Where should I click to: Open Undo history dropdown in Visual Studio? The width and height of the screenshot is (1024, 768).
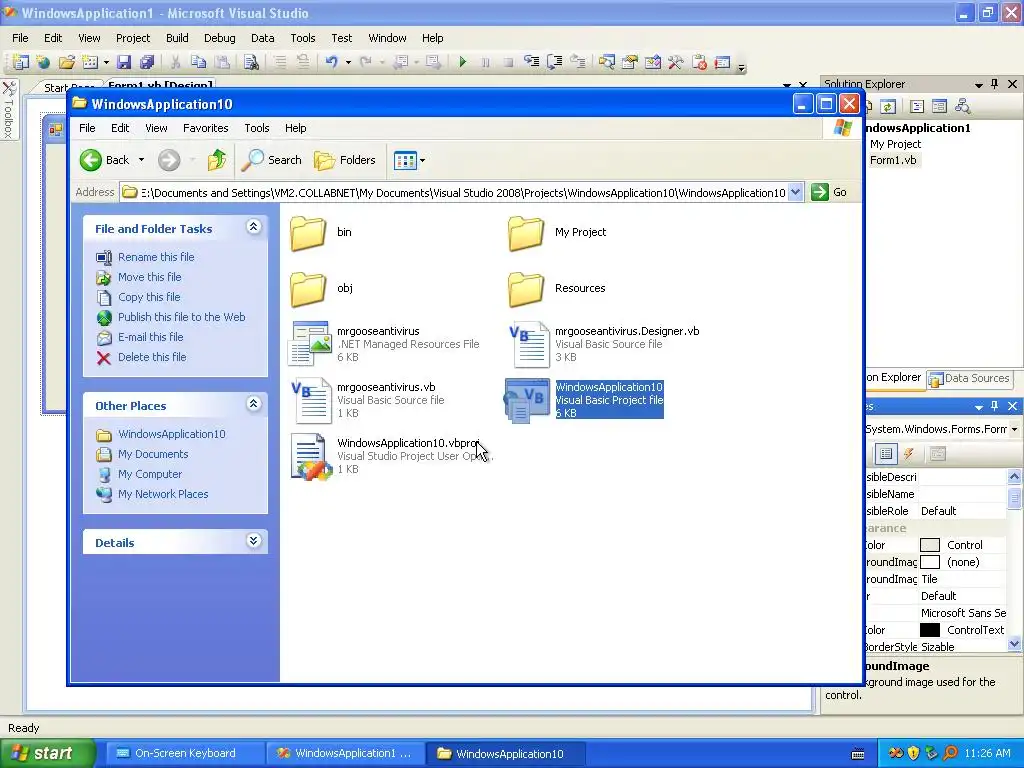348,62
